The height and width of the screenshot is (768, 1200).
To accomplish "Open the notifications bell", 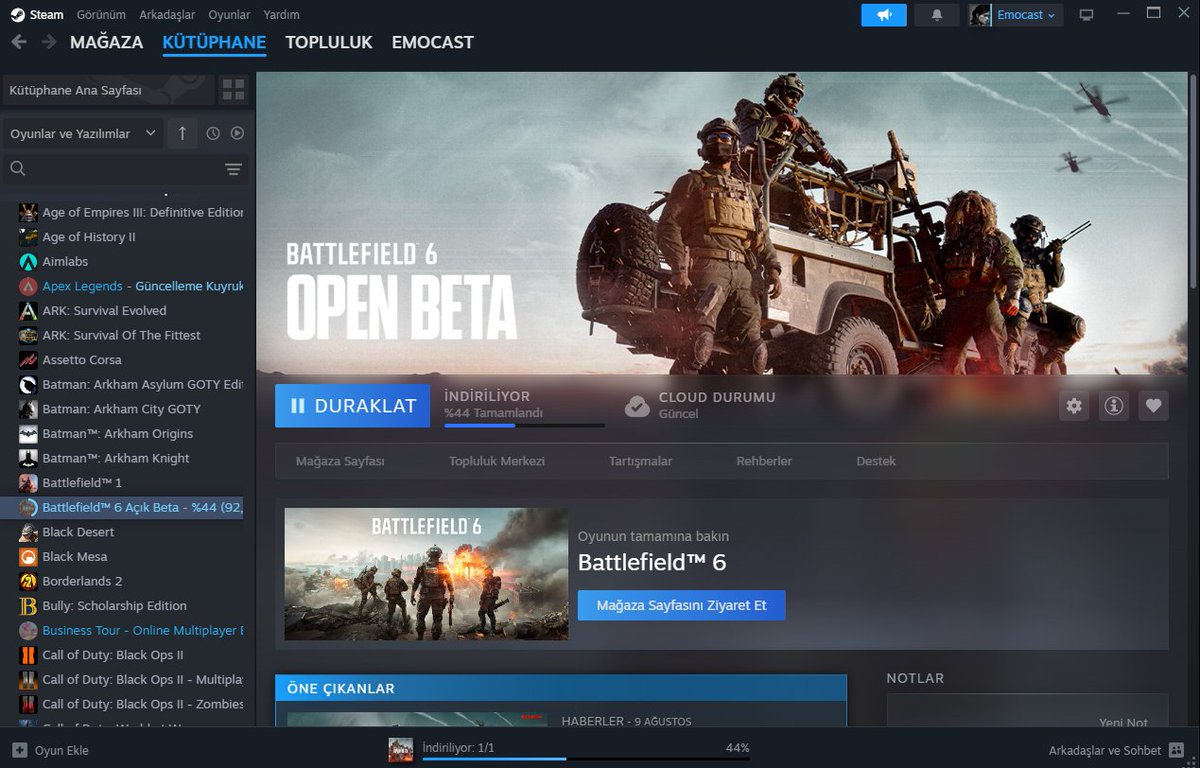I will 937,15.
